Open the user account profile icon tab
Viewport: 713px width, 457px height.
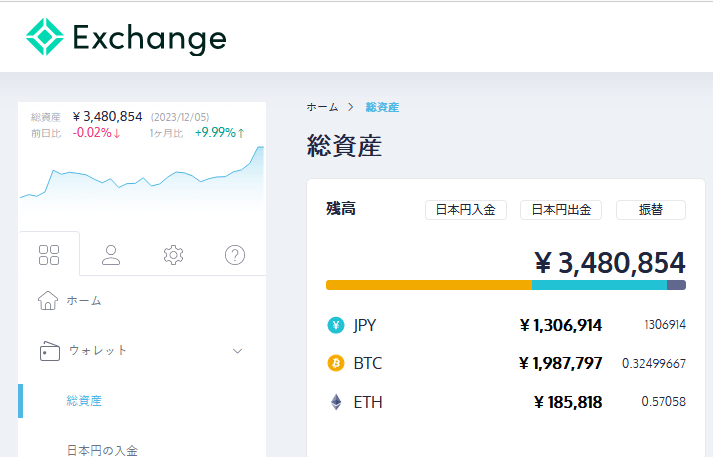coord(111,255)
